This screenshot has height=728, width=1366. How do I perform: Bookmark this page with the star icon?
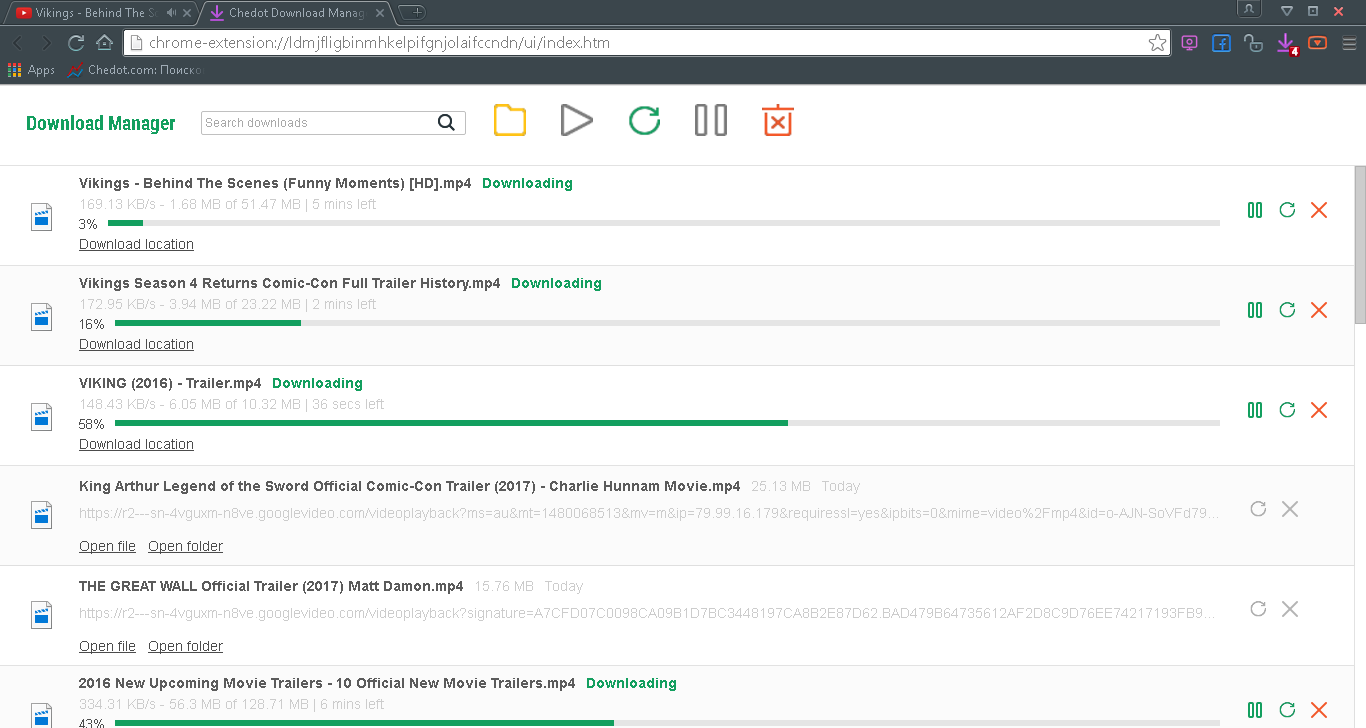1157,43
